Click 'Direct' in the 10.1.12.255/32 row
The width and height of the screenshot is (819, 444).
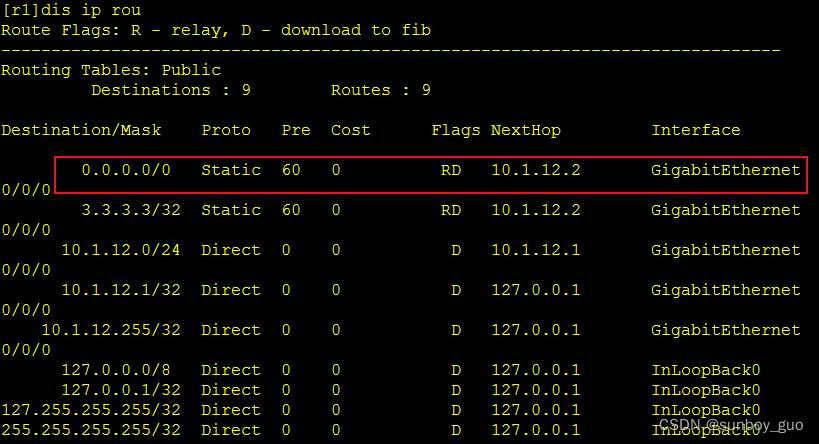tap(231, 330)
